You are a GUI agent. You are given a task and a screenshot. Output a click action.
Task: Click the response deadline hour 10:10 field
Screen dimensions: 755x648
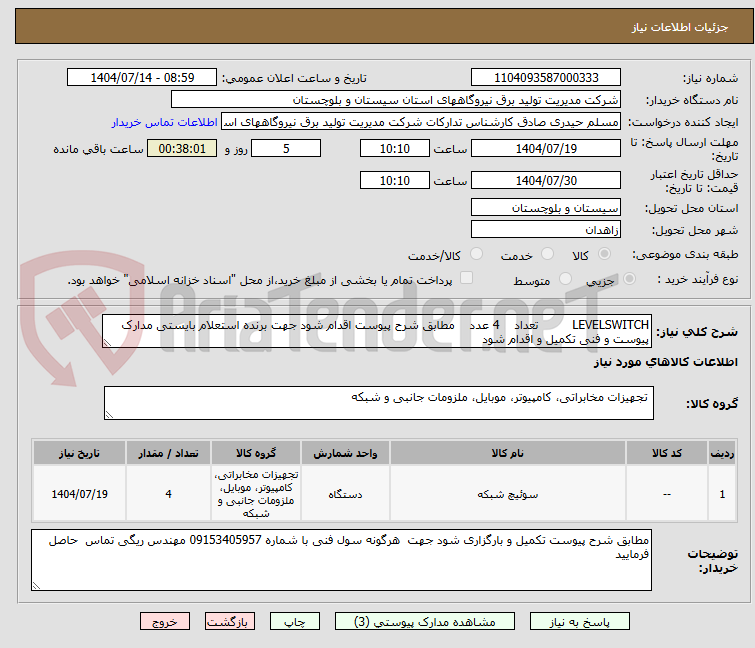click(394, 148)
